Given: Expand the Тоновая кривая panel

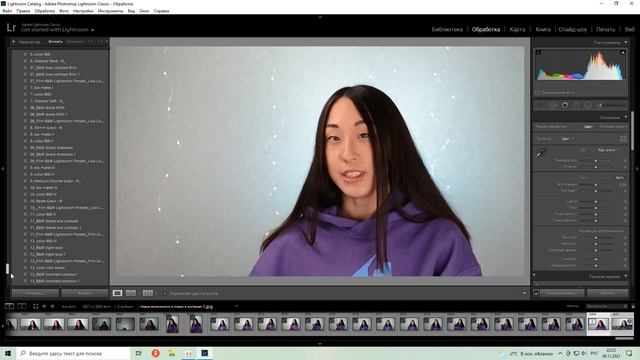Looking at the screenshot, I should pyautogui.click(x=626, y=276).
